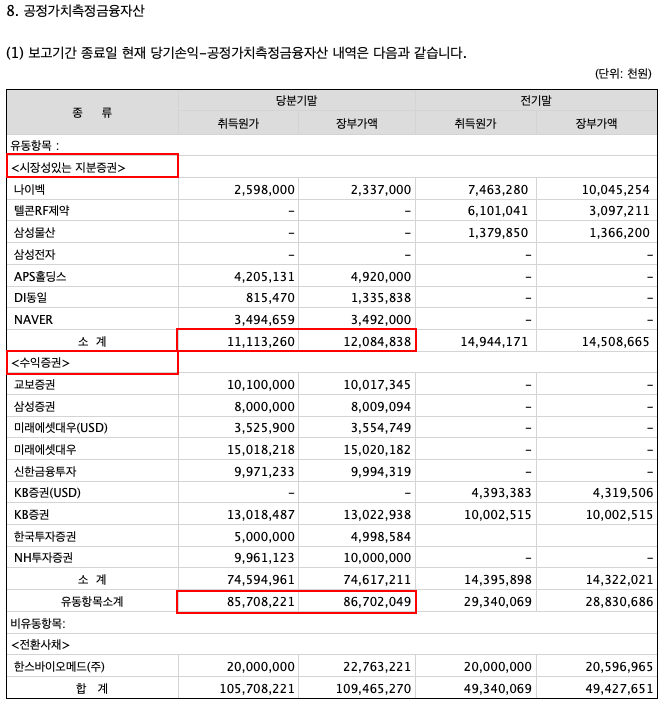Select the 'DI동일' row label

31,298
